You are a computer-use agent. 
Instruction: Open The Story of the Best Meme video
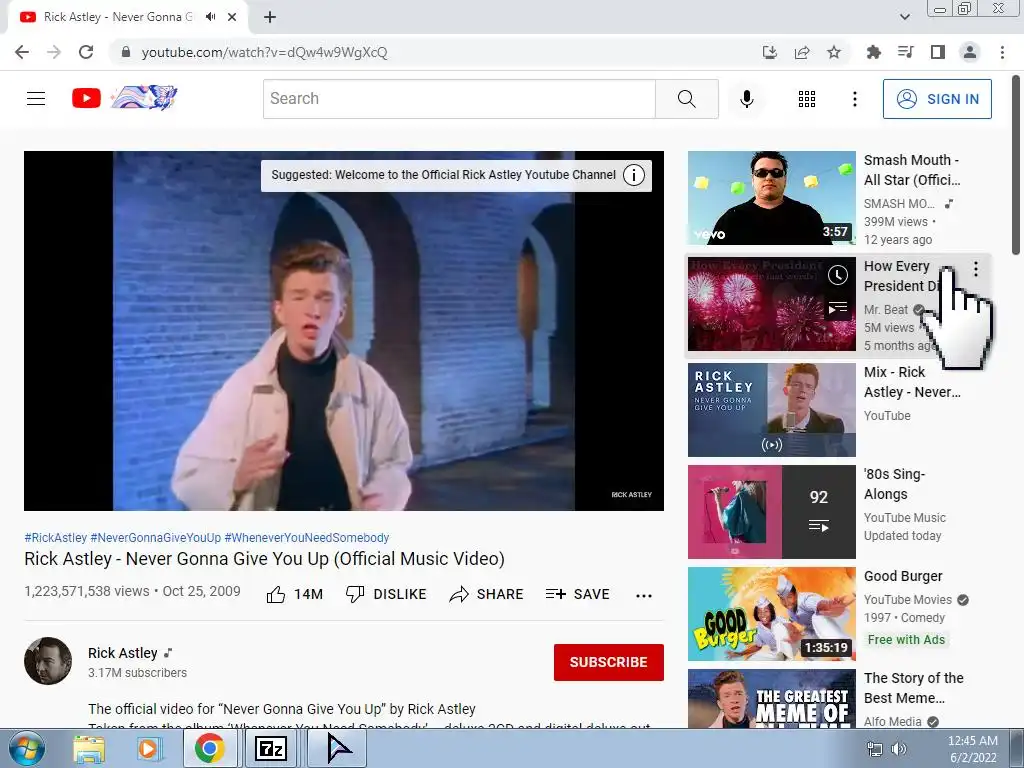[771, 698]
